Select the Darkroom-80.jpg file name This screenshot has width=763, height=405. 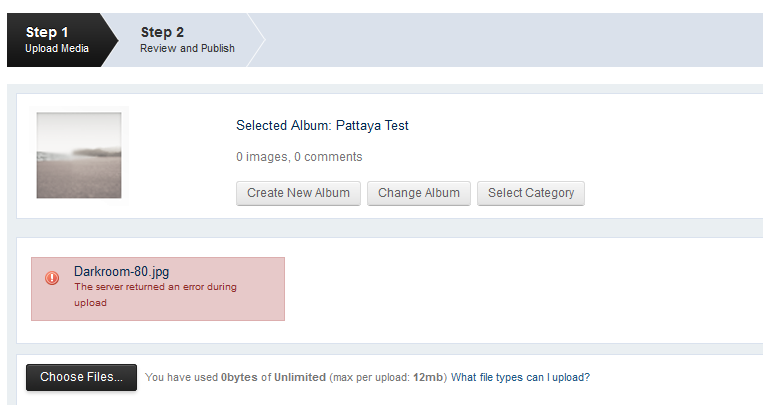pos(122,272)
